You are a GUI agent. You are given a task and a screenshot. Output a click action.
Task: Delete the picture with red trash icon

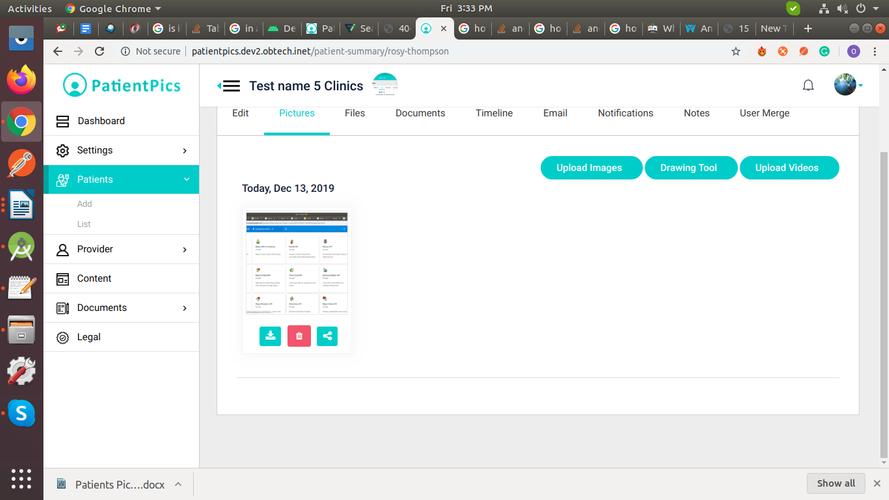(299, 336)
